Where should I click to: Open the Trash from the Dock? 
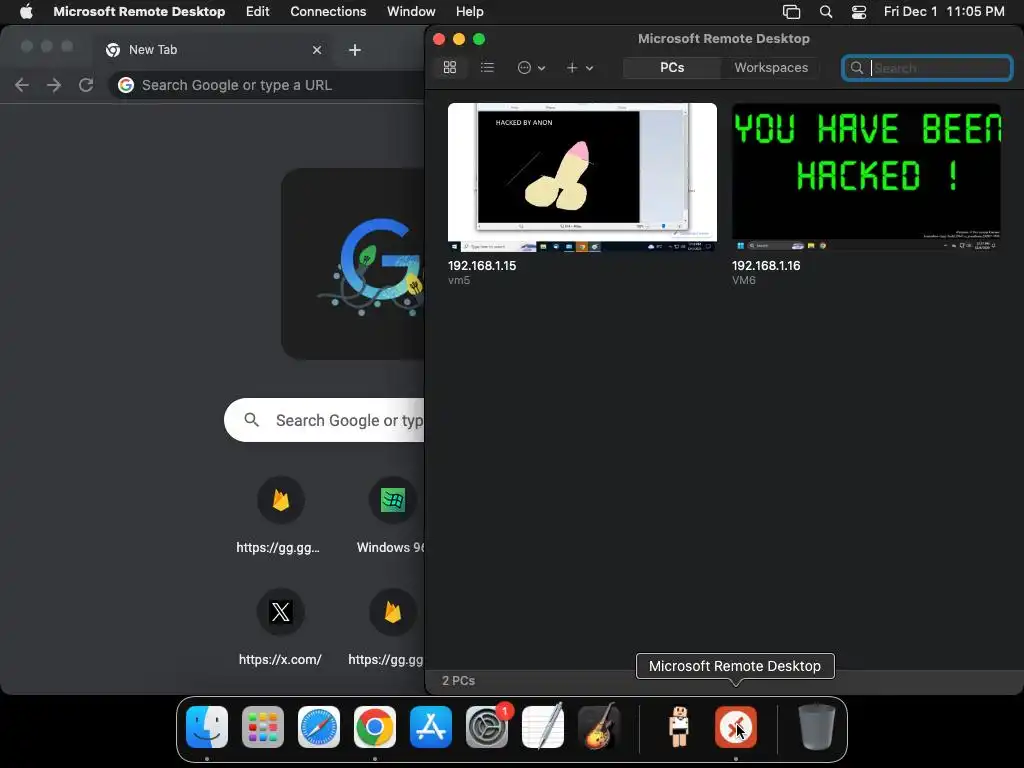[x=816, y=727]
